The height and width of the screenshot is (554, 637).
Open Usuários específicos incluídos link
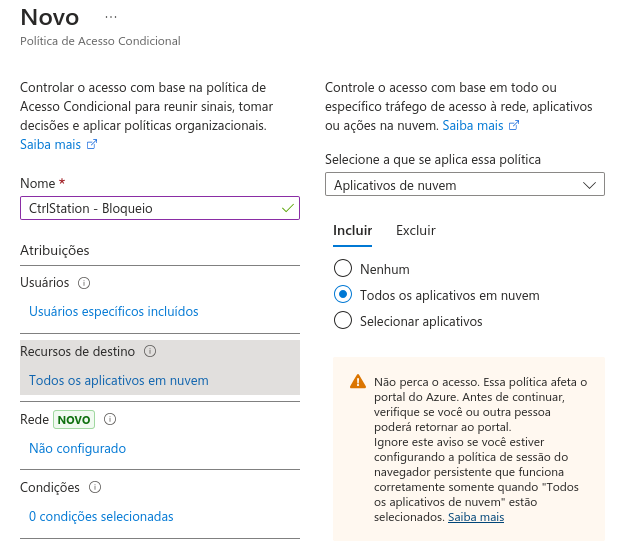pos(113,311)
